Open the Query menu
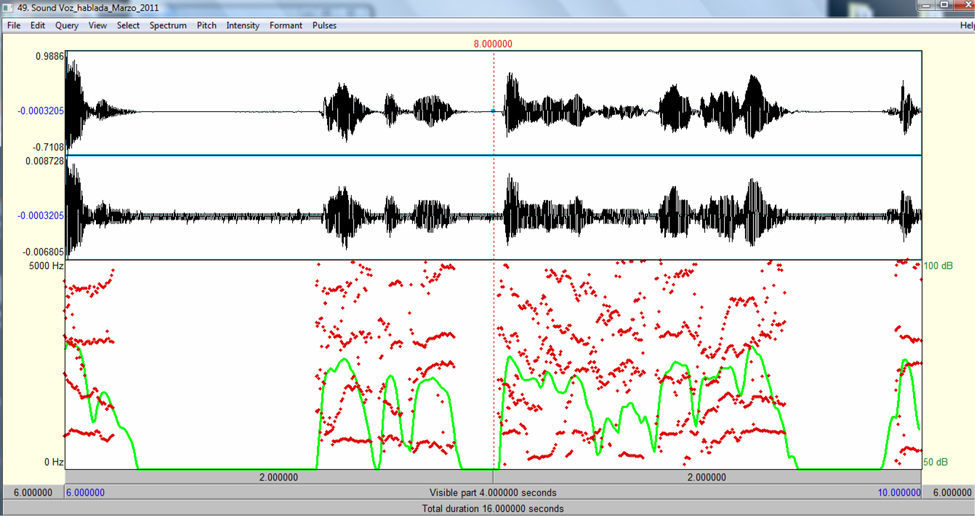Screen dimensions: 975x516 tap(67, 25)
